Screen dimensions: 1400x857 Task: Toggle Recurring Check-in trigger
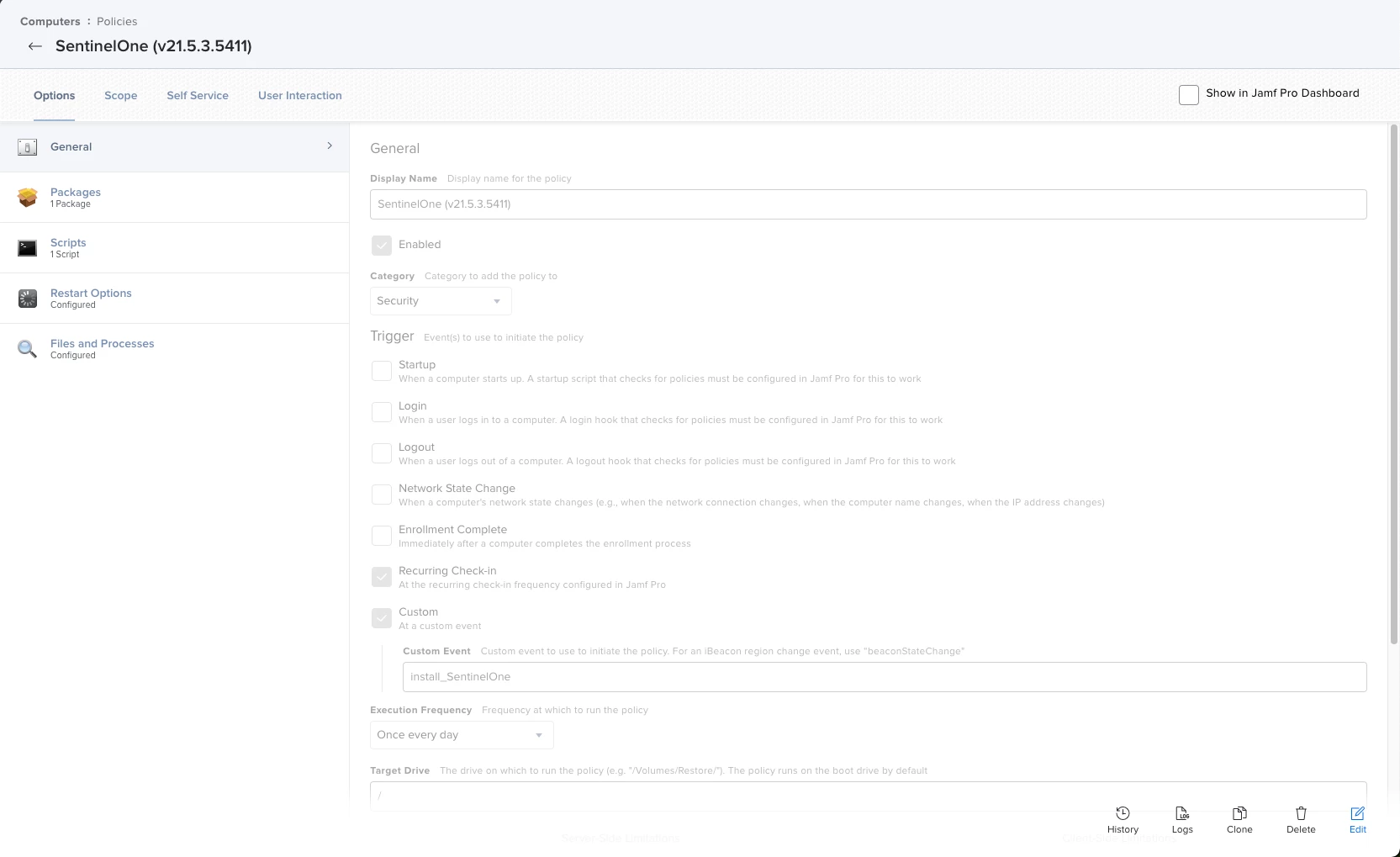tap(382, 577)
